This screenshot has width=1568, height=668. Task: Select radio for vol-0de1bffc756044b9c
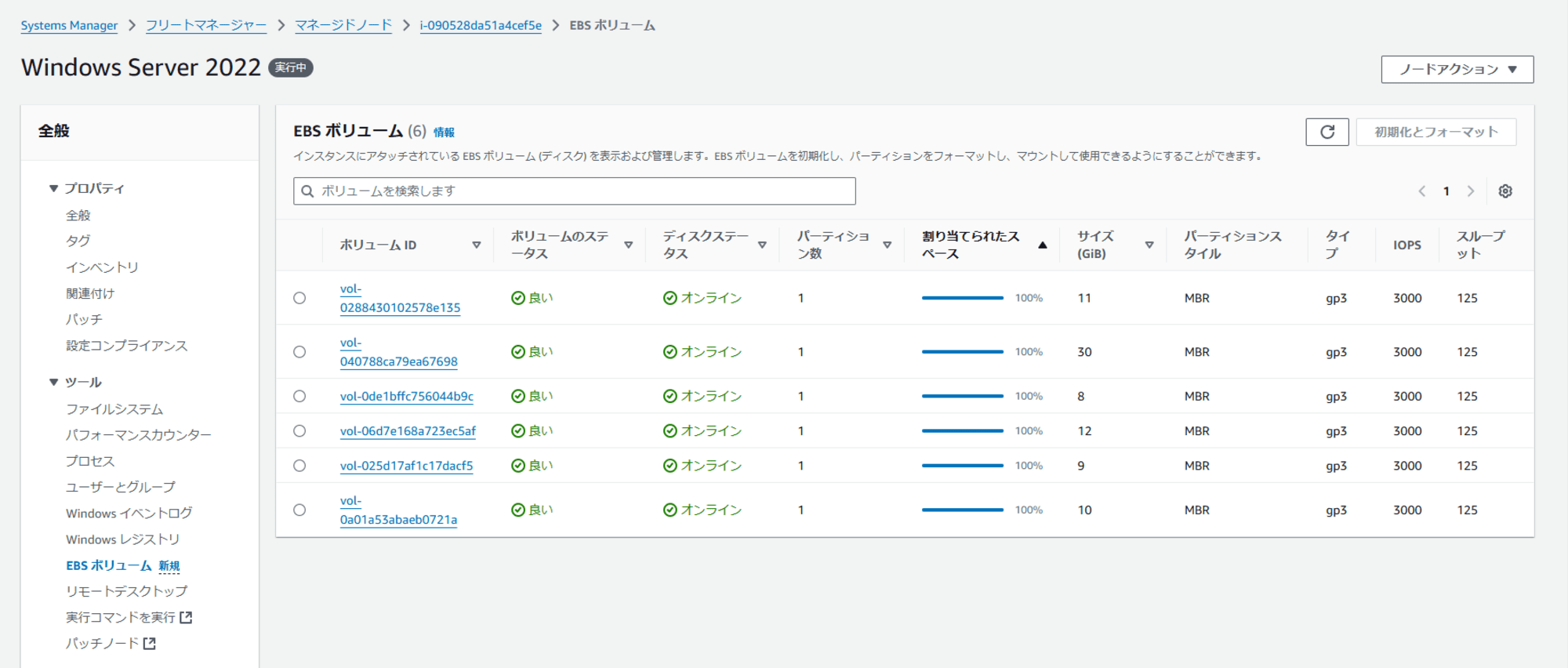point(299,397)
